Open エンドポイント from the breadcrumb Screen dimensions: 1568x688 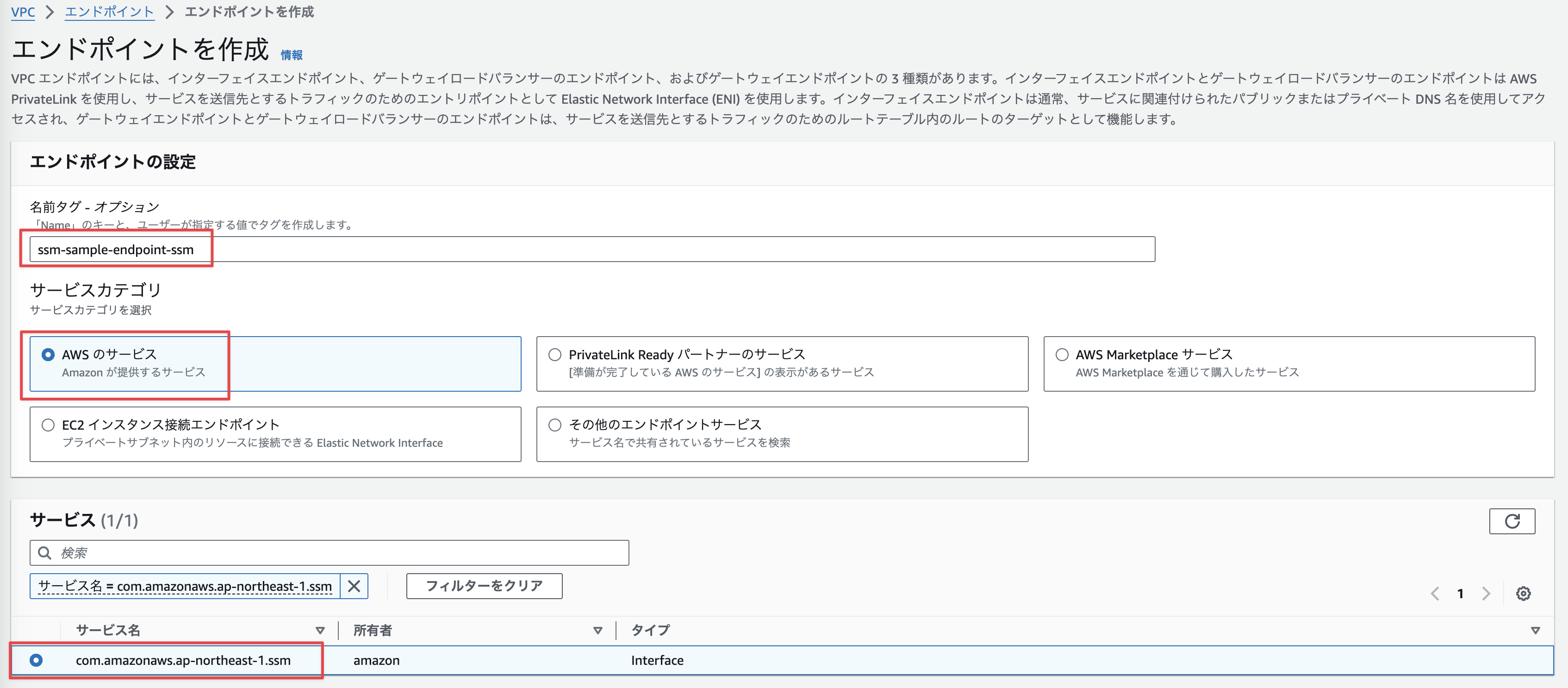tap(110, 12)
